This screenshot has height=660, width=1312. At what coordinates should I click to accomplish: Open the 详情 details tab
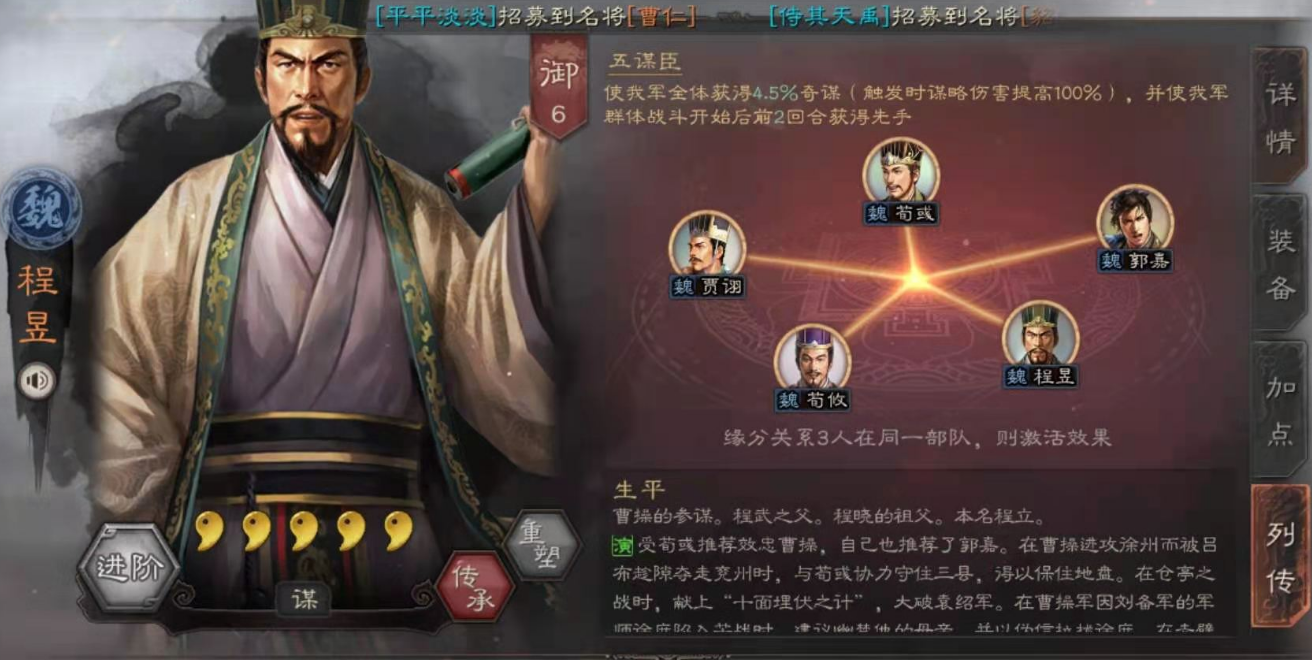[x=1281, y=117]
